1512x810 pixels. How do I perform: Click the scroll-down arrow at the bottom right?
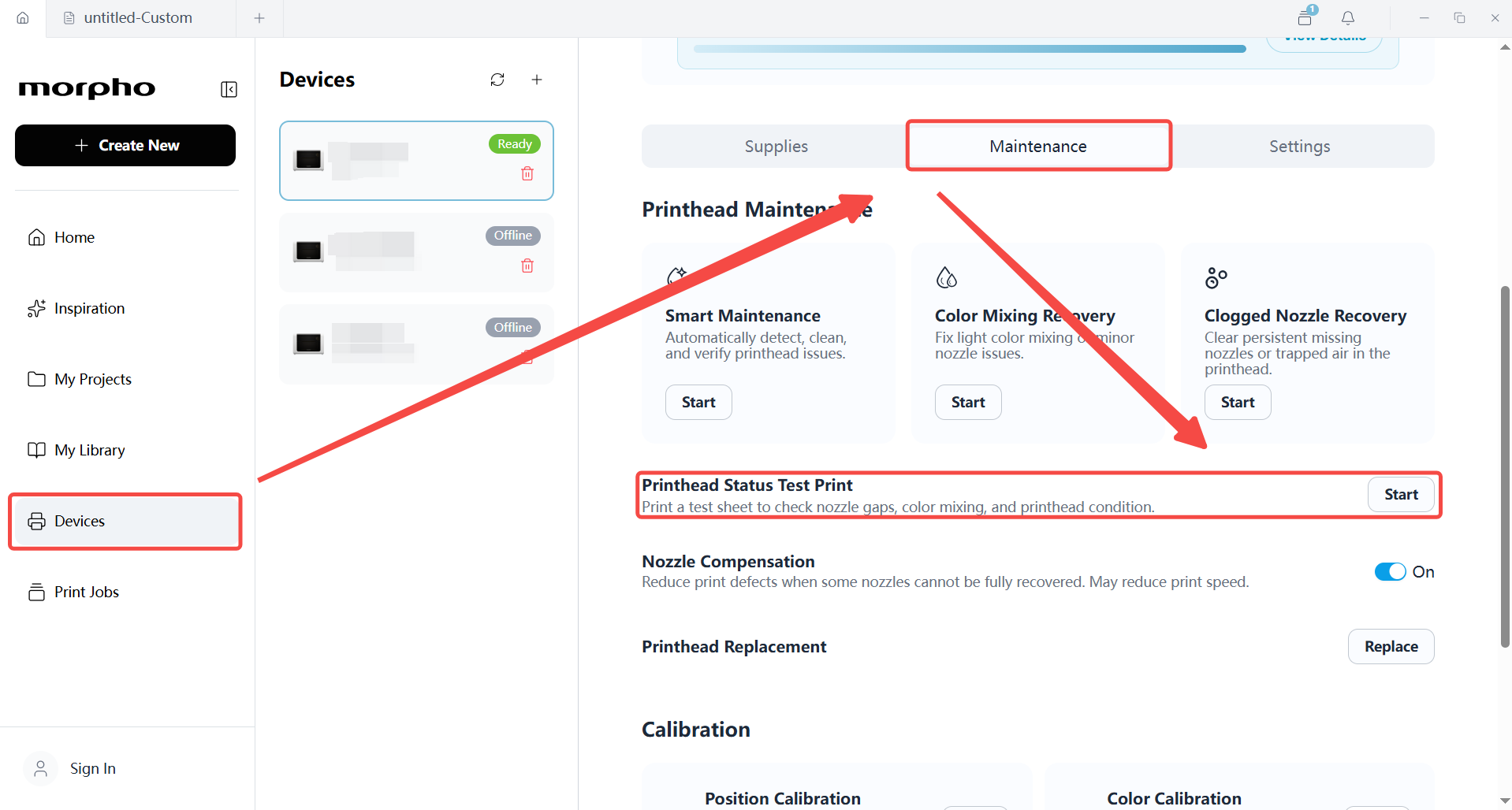(x=1505, y=801)
